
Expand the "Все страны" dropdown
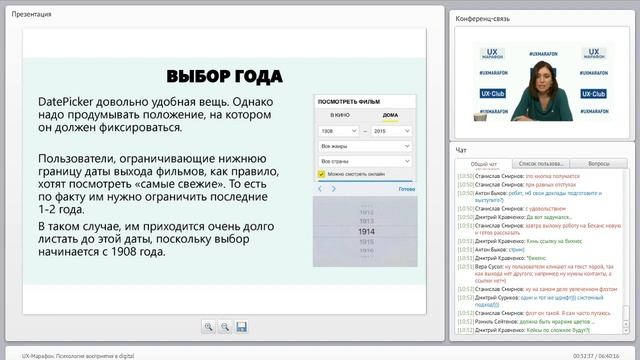(365, 161)
